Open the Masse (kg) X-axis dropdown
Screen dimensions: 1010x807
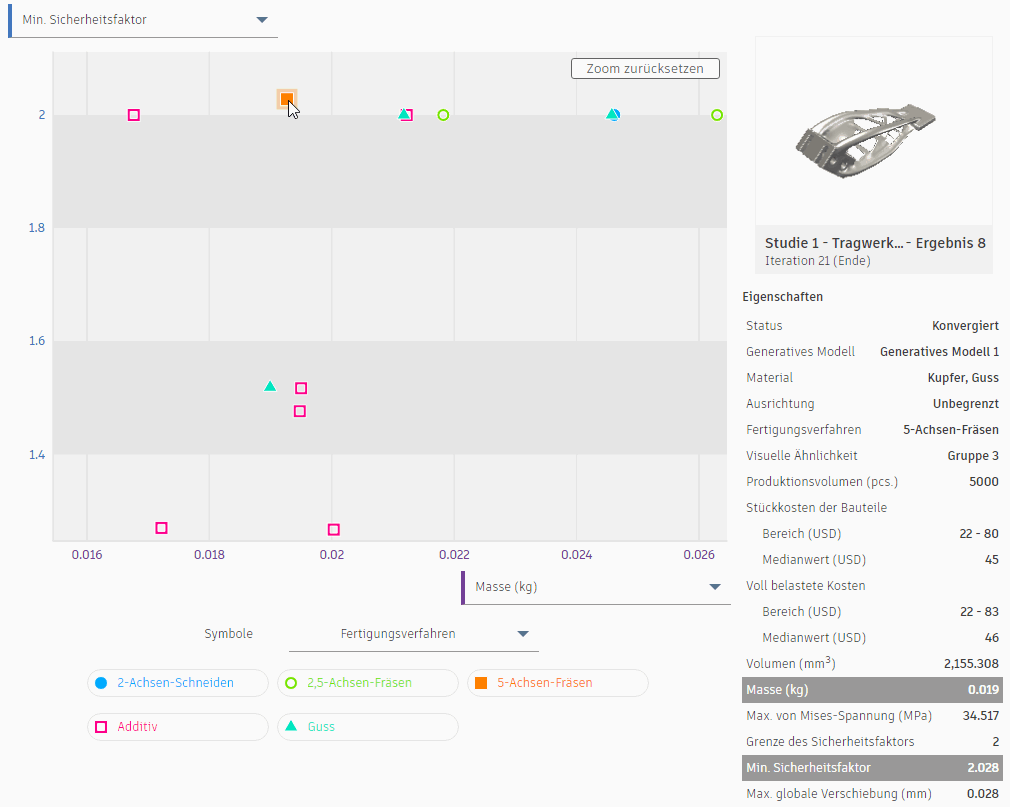tap(596, 587)
